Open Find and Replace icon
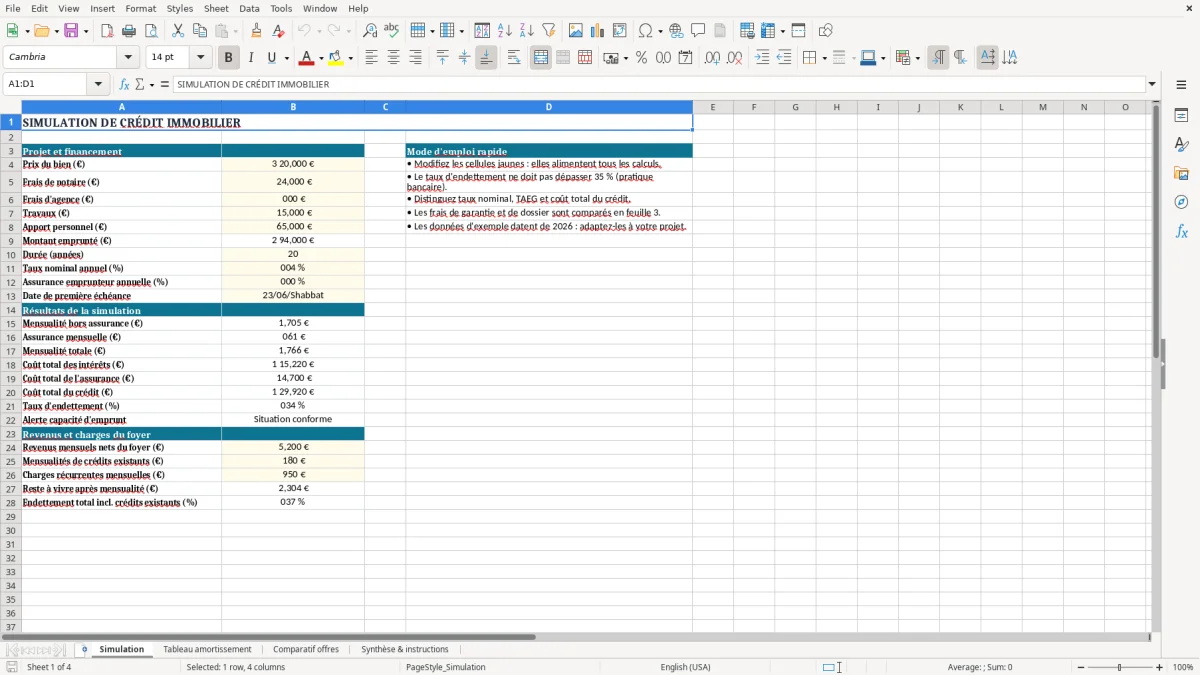Image resolution: width=1200 pixels, height=675 pixels. [370, 31]
